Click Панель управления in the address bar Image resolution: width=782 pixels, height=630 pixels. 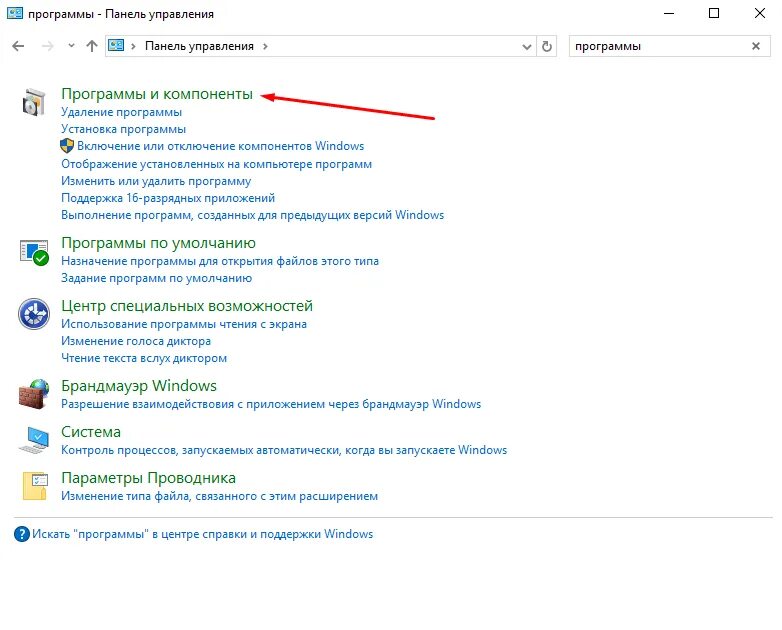tap(199, 46)
